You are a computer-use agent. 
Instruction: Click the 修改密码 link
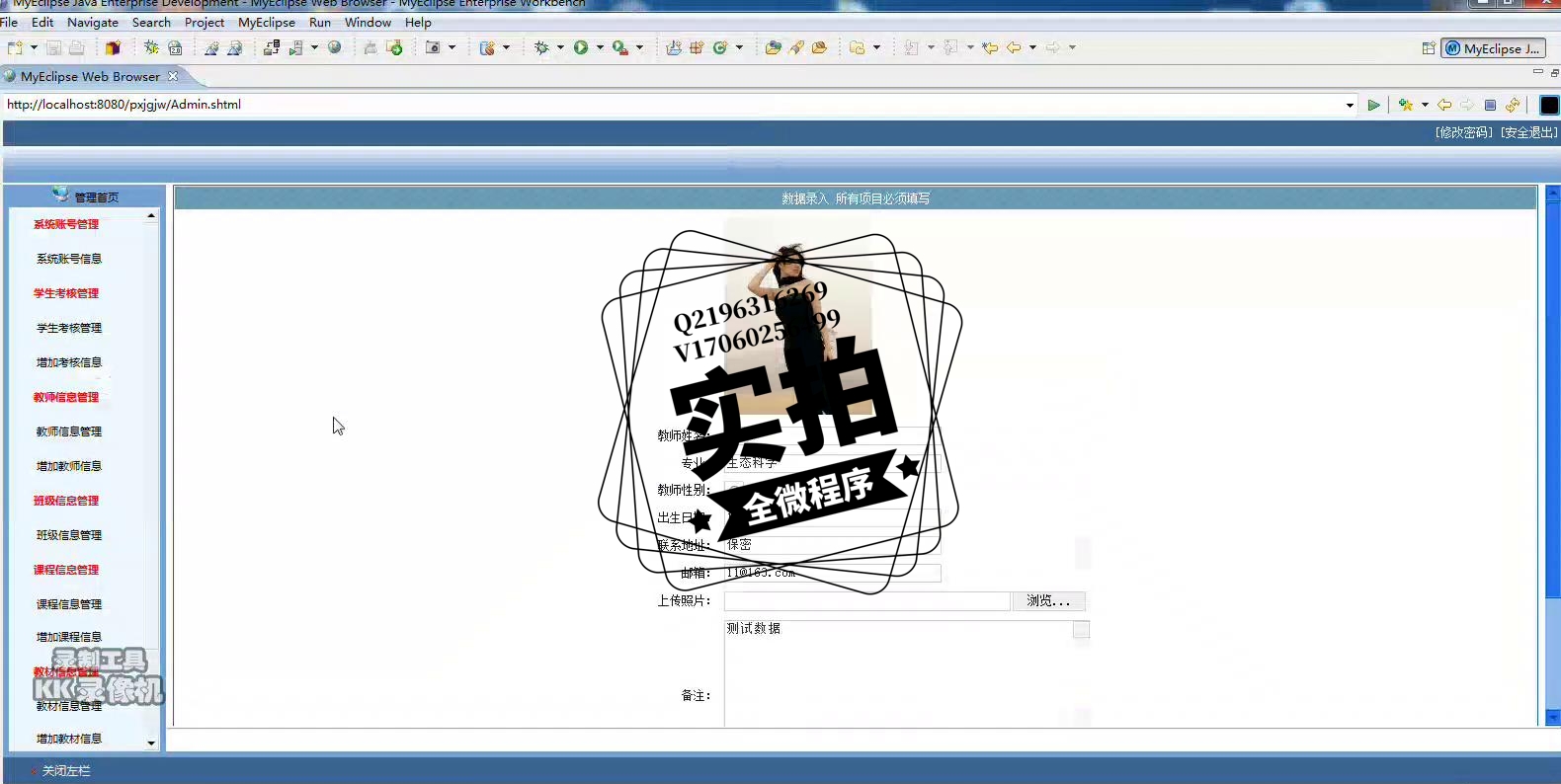point(1464,132)
